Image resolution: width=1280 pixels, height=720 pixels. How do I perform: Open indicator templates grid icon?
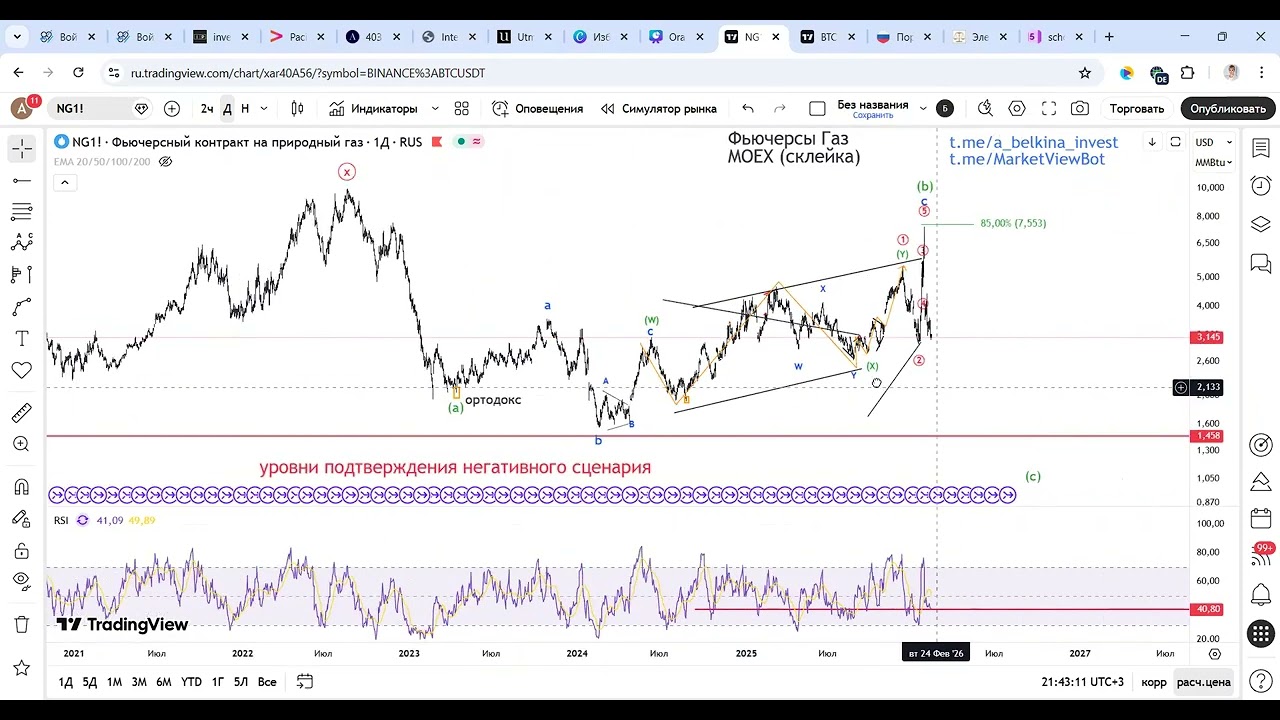(462, 108)
